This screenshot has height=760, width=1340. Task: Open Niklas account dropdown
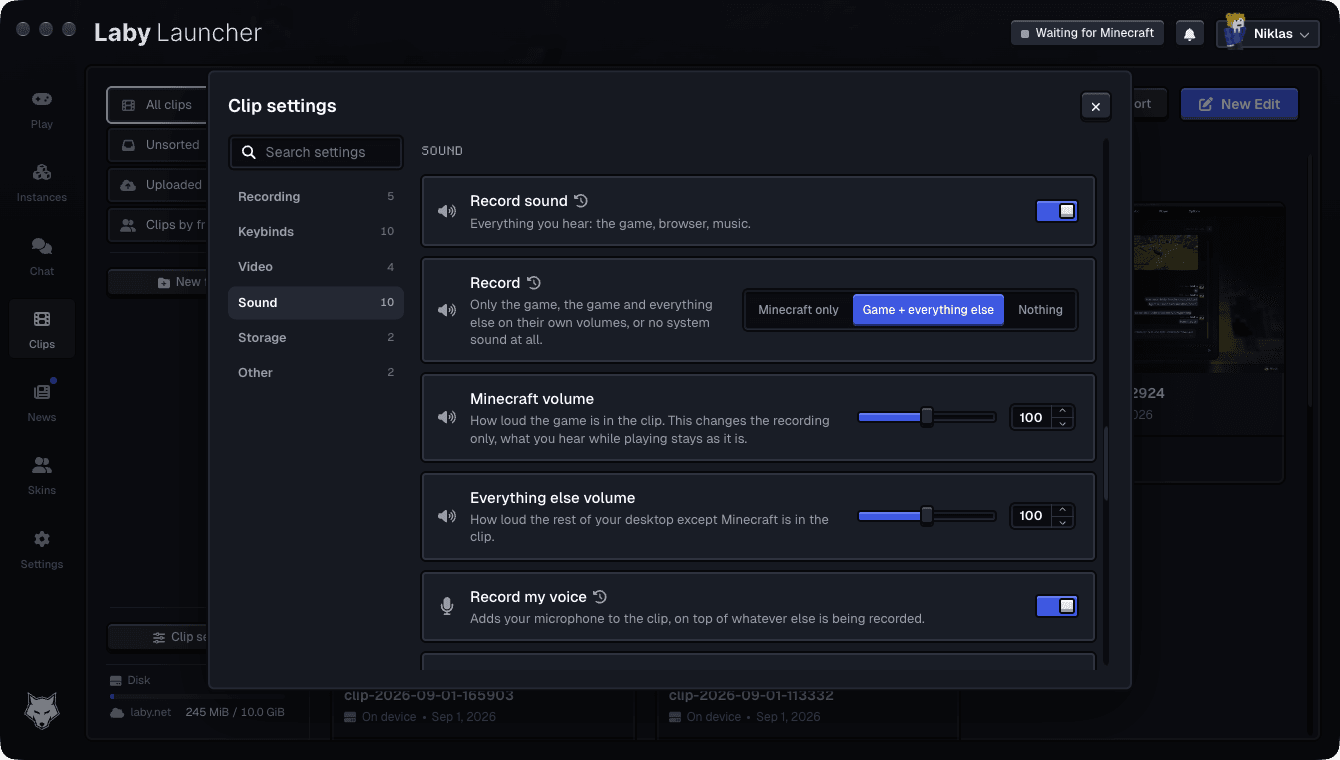click(x=1268, y=34)
